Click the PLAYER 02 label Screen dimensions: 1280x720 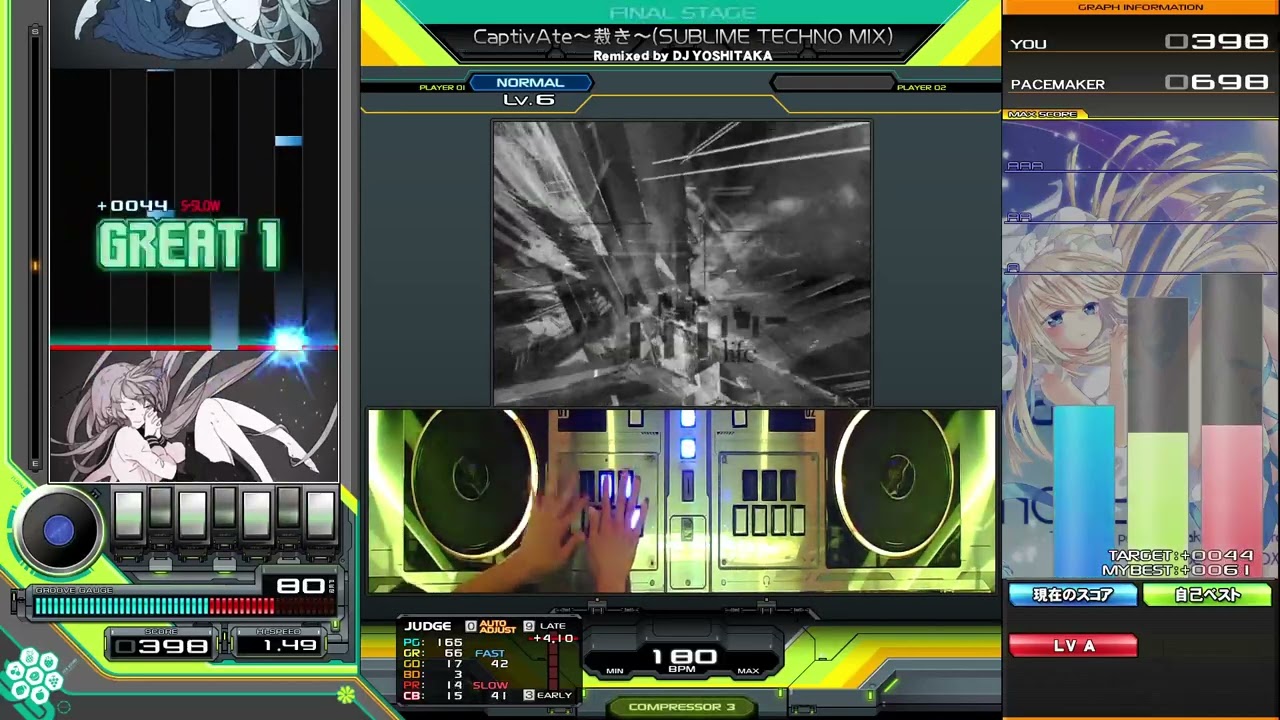[921, 88]
